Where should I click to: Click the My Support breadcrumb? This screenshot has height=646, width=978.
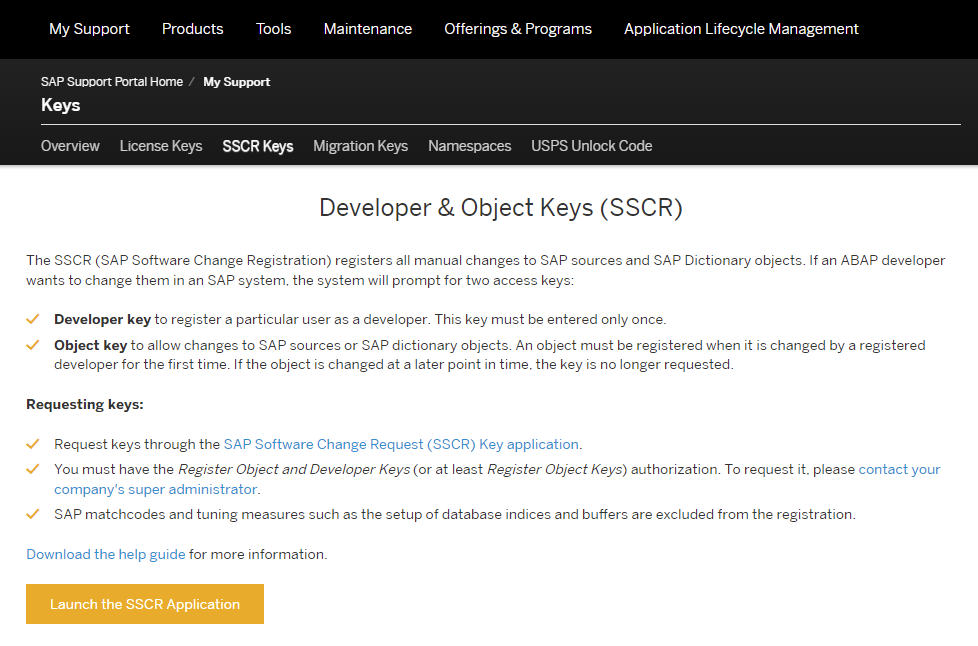[x=237, y=82]
